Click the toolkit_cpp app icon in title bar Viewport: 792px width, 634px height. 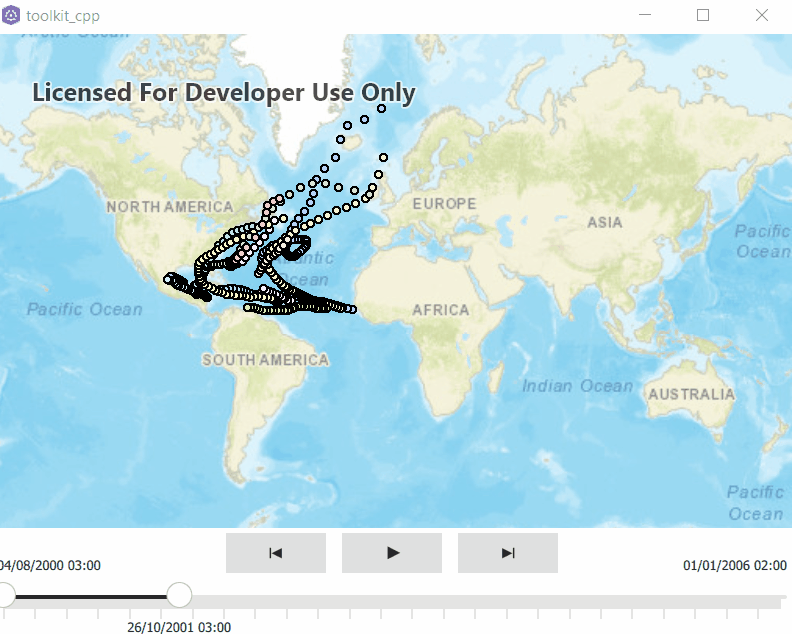pyautogui.click(x=11, y=16)
